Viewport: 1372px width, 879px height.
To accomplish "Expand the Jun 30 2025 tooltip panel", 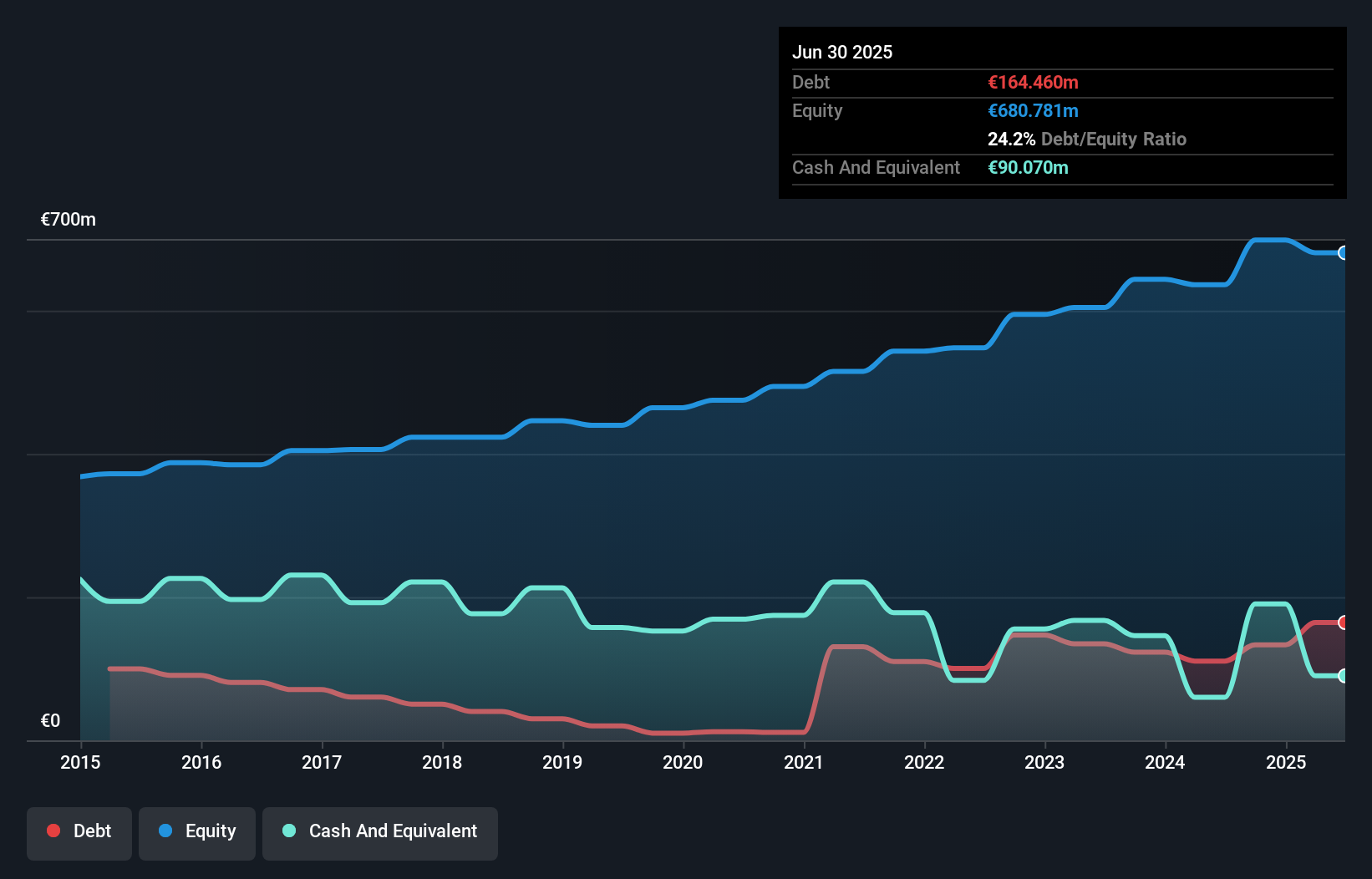I will (x=843, y=52).
